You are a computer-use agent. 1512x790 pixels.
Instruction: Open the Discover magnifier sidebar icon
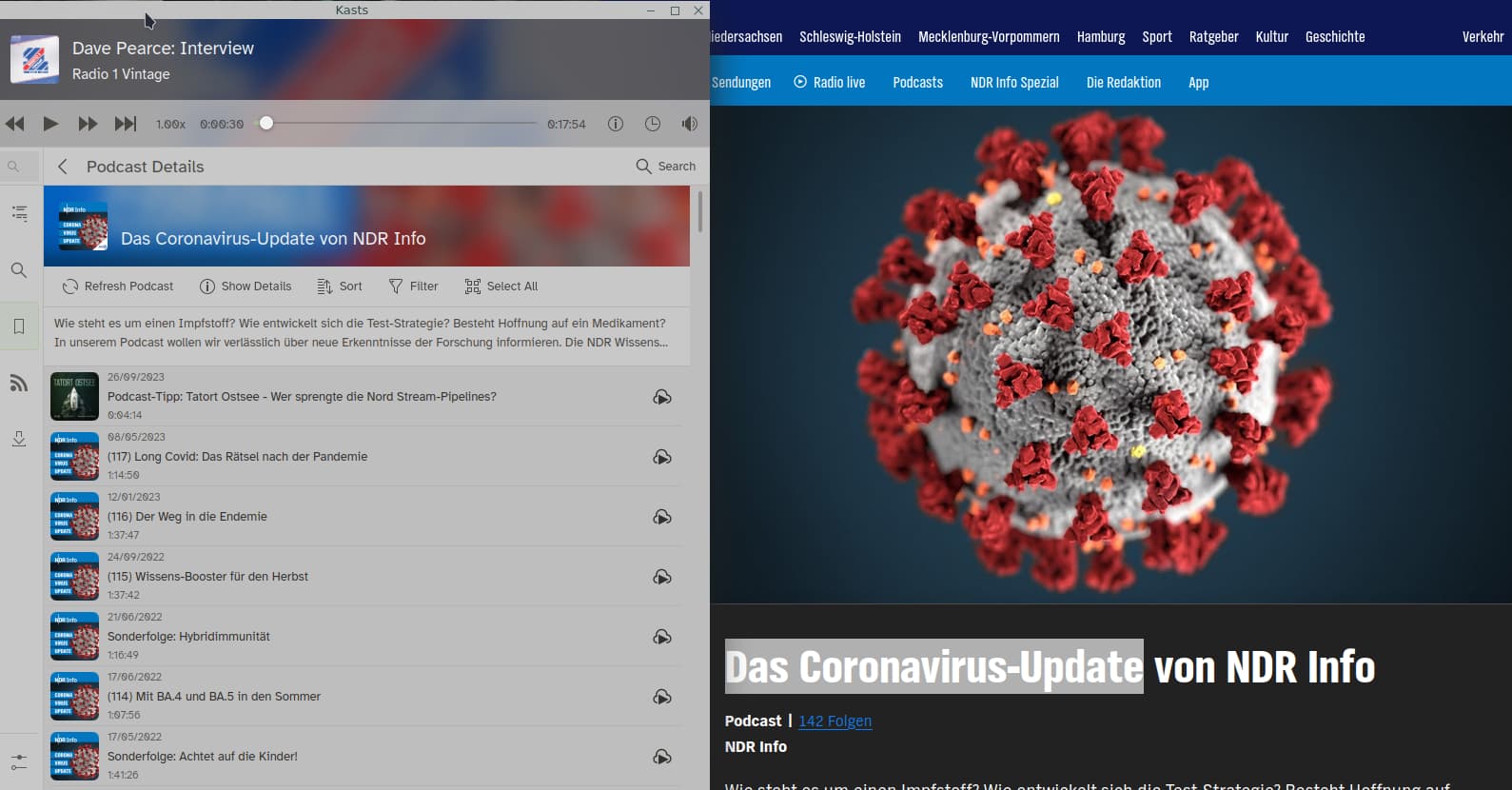click(19, 270)
